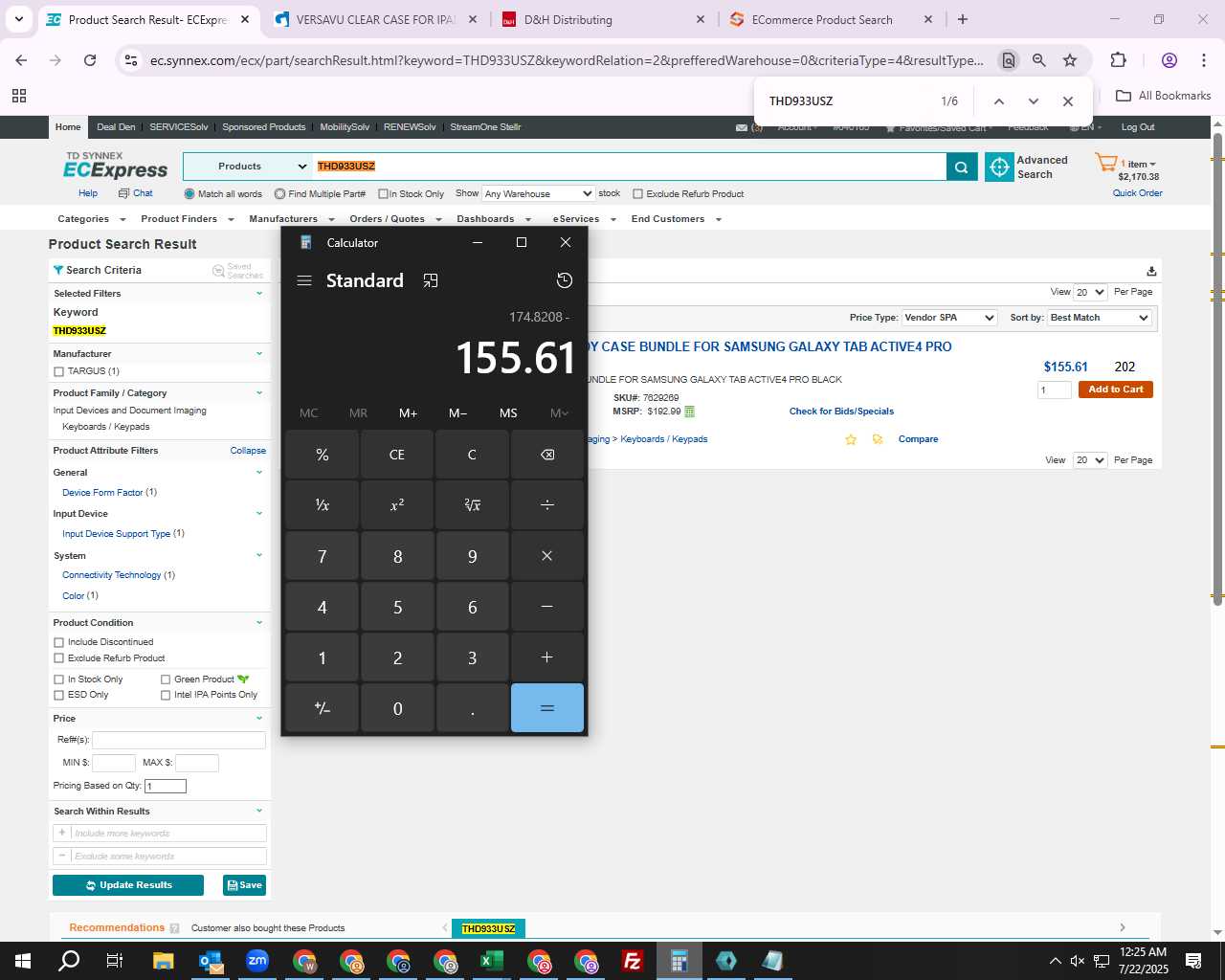This screenshot has height=980, width=1225.
Task: Check Exclude Refurb Product near search bar
Action: (637, 194)
